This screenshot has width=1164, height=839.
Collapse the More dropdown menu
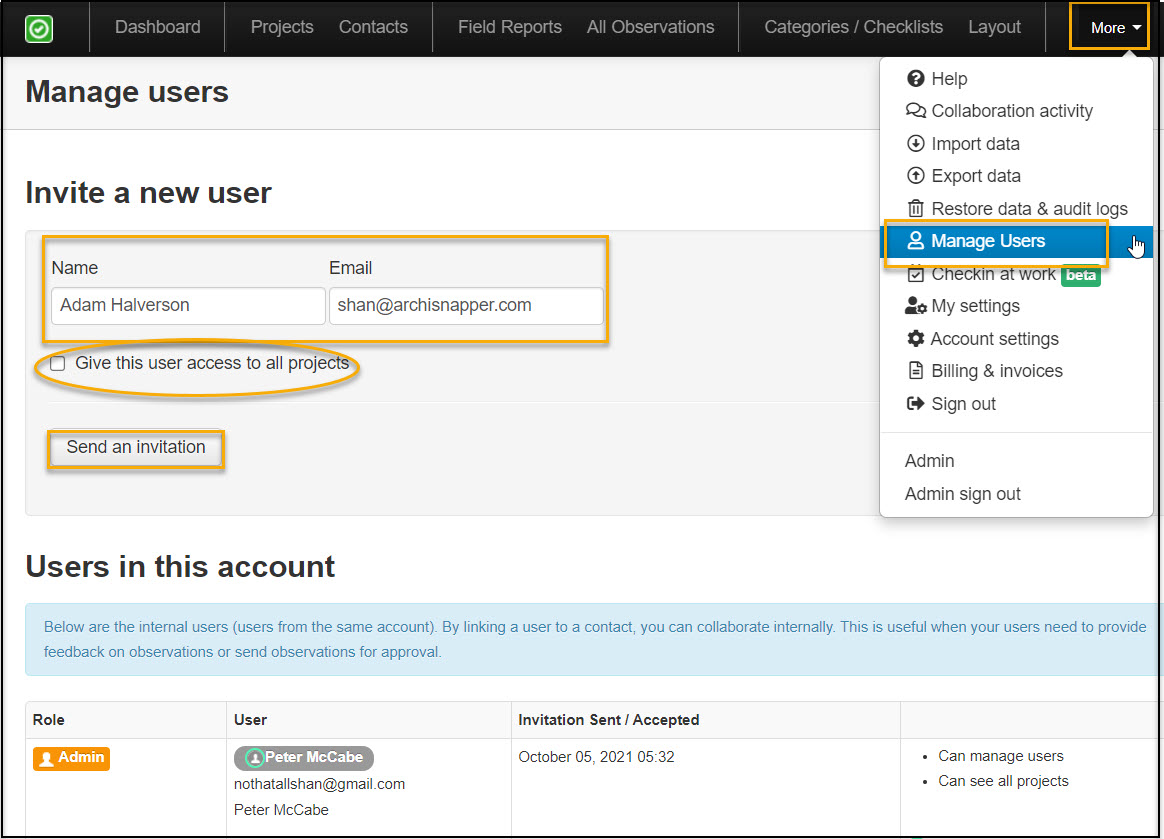tap(1115, 28)
